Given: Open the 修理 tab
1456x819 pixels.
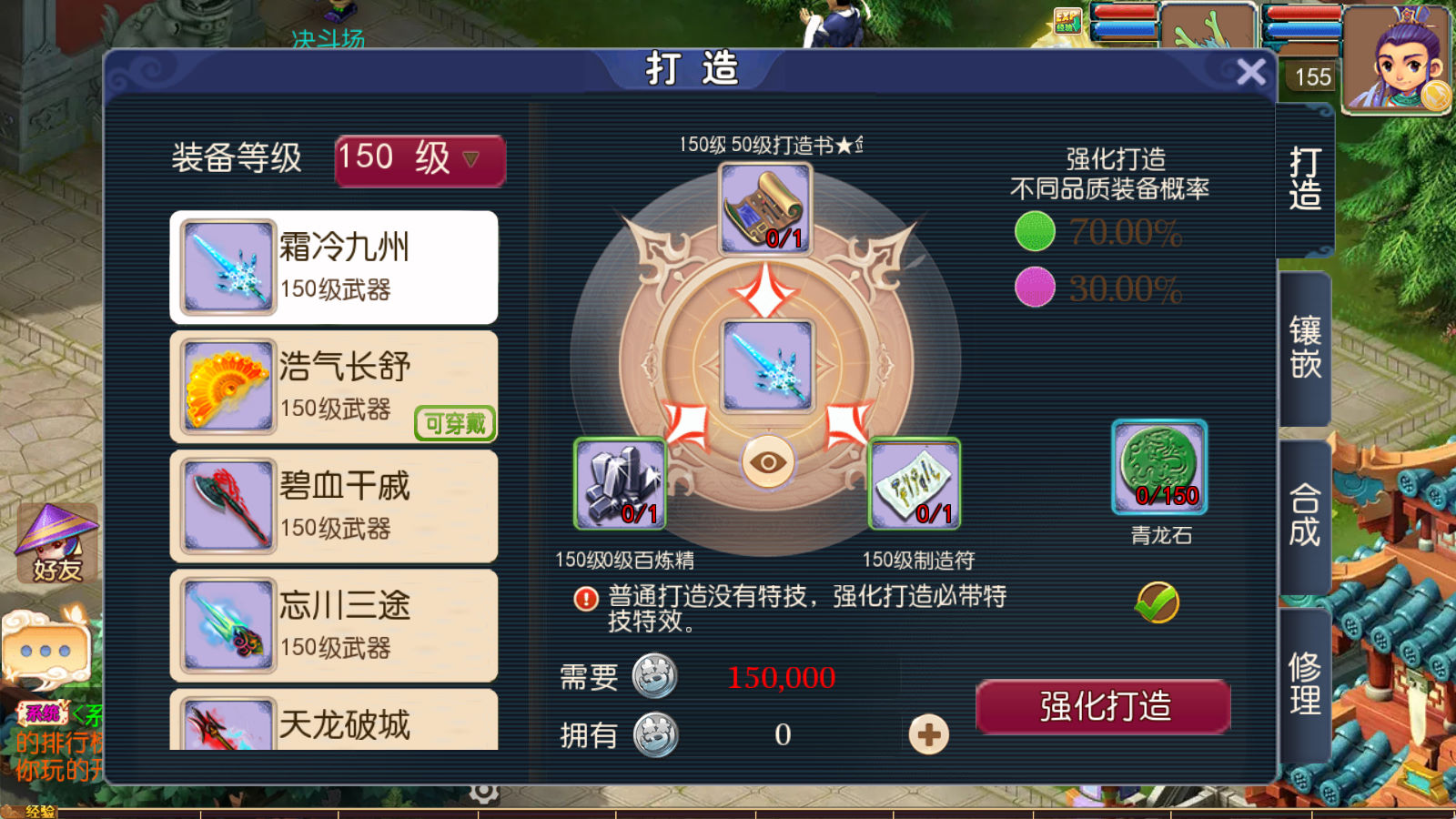Looking at the screenshot, I should point(1305,684).
